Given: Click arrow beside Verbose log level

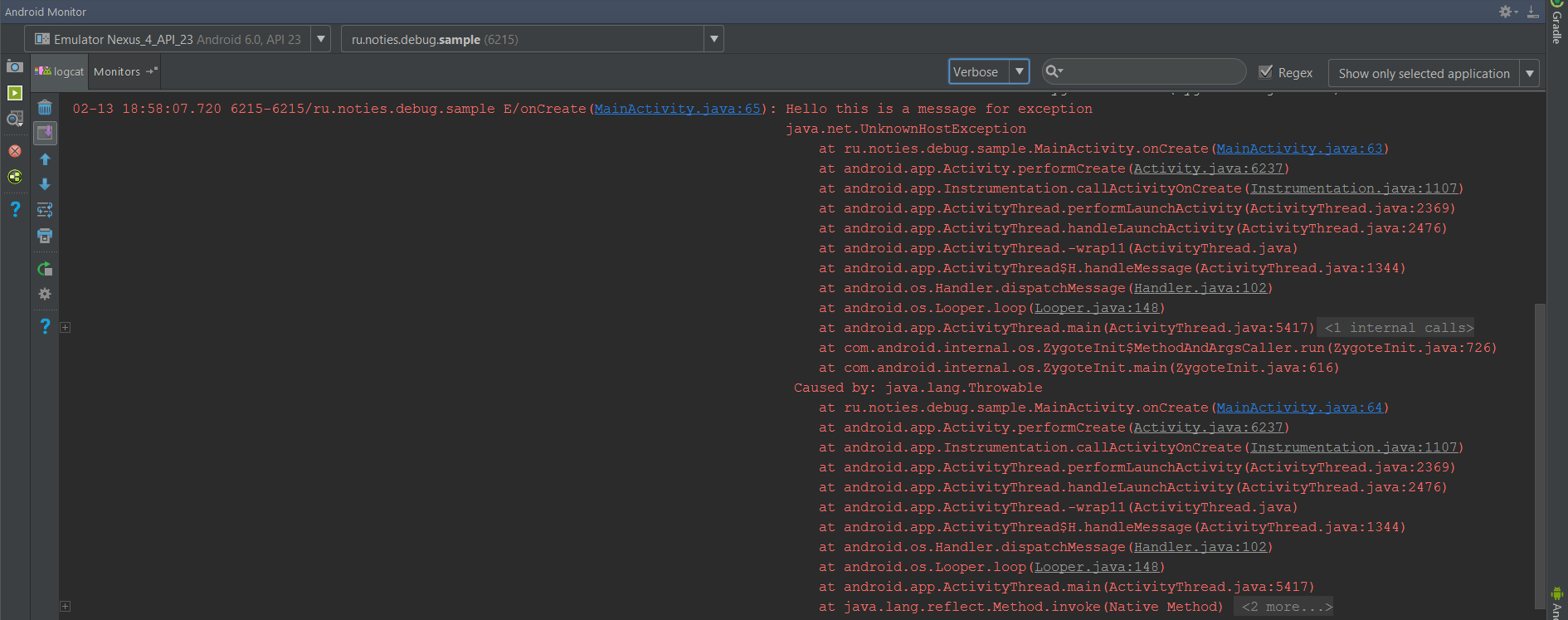Looking at the screenshot, I should click(1020, 72).
